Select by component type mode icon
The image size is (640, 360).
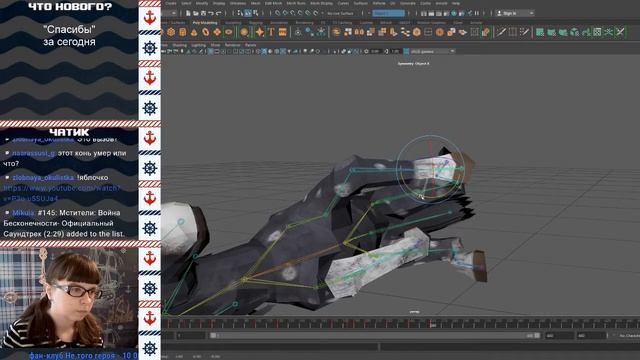(256, 13)
